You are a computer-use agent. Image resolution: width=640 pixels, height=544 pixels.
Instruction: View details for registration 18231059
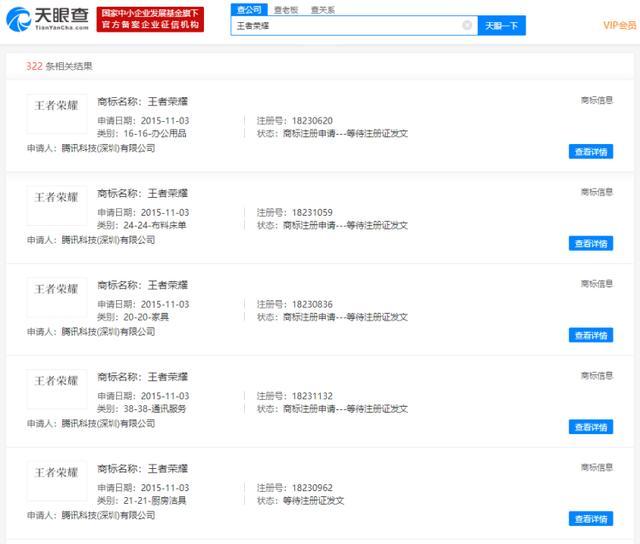[590, 244]
